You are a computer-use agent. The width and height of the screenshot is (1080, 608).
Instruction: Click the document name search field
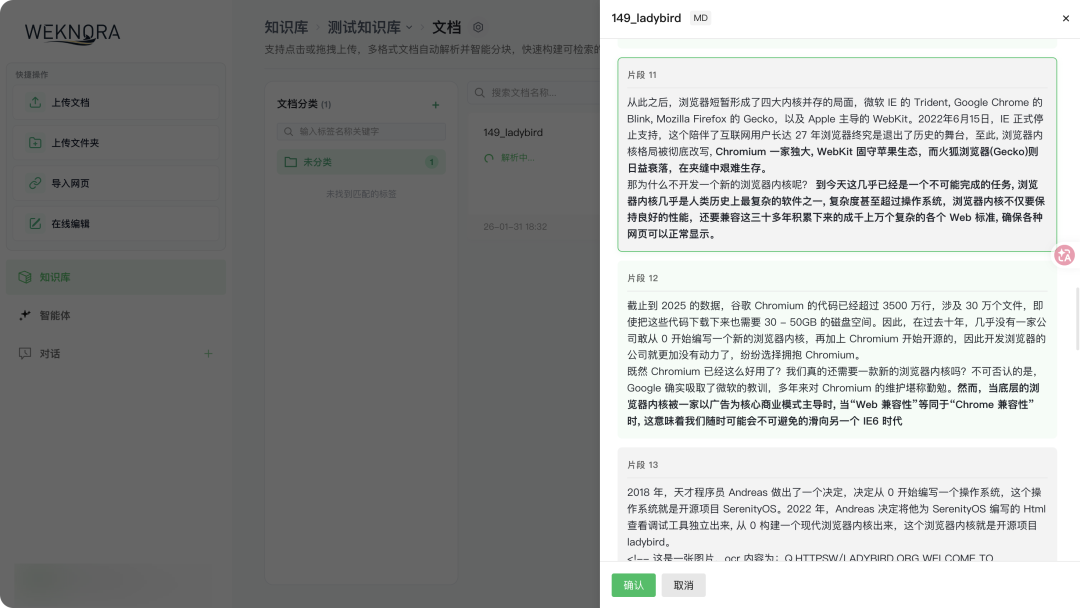pos(534,92)
